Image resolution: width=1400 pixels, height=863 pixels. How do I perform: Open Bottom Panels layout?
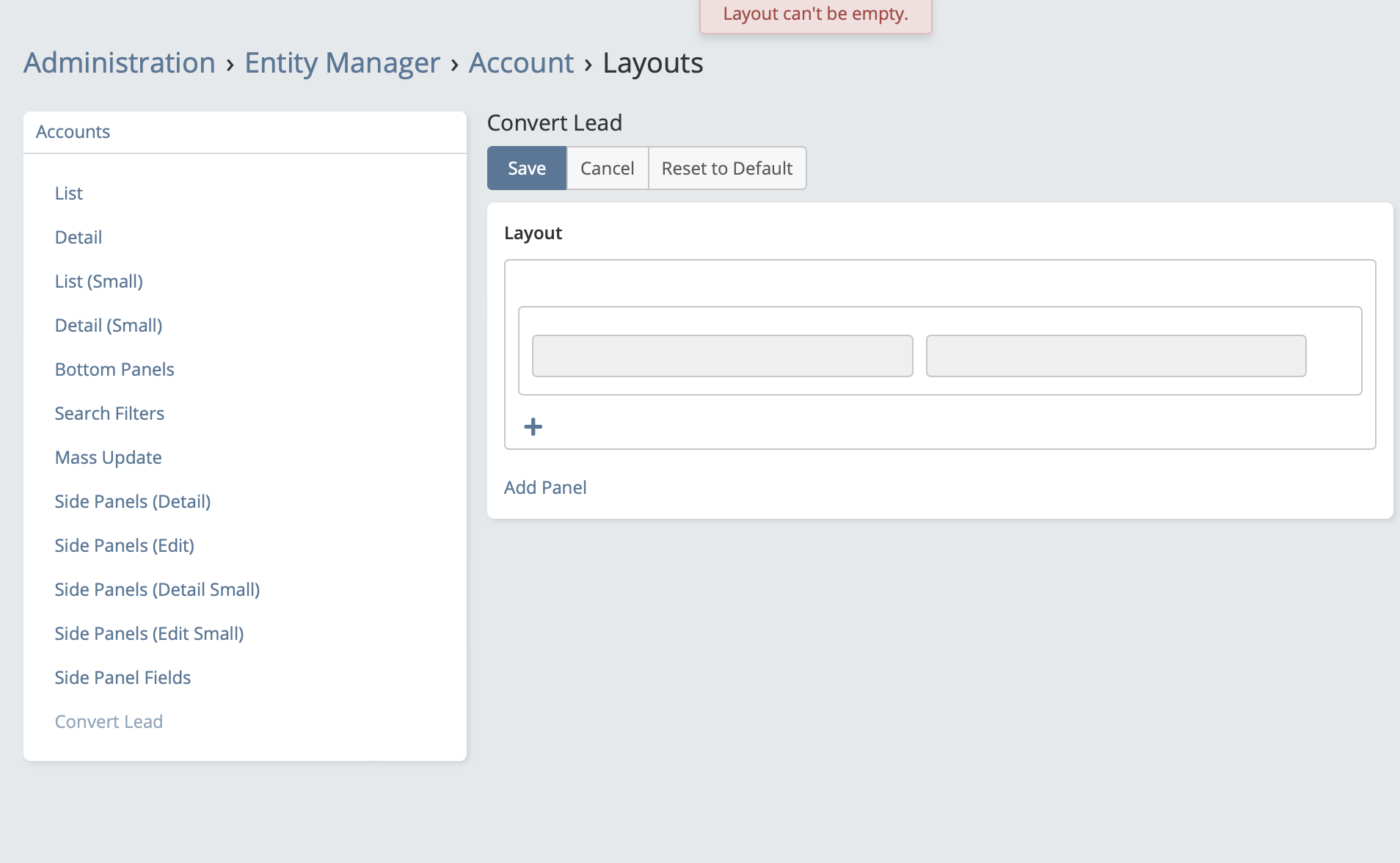114,369
